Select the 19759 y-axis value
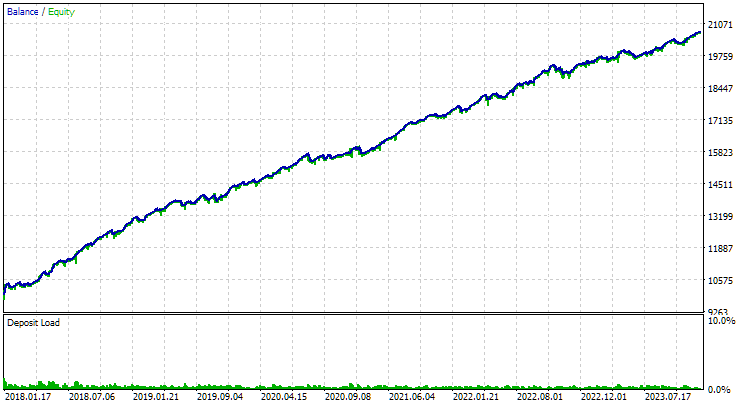The height and width of the screenshot is (405, 745). pyautogui.click(x=720, y=57)
